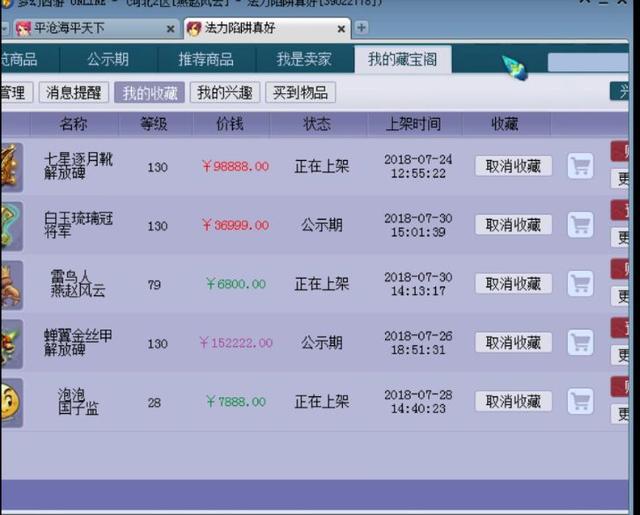640x515 pixels.
Task: Click cart icon in 泡泡 row
Action: coord(580,401)
